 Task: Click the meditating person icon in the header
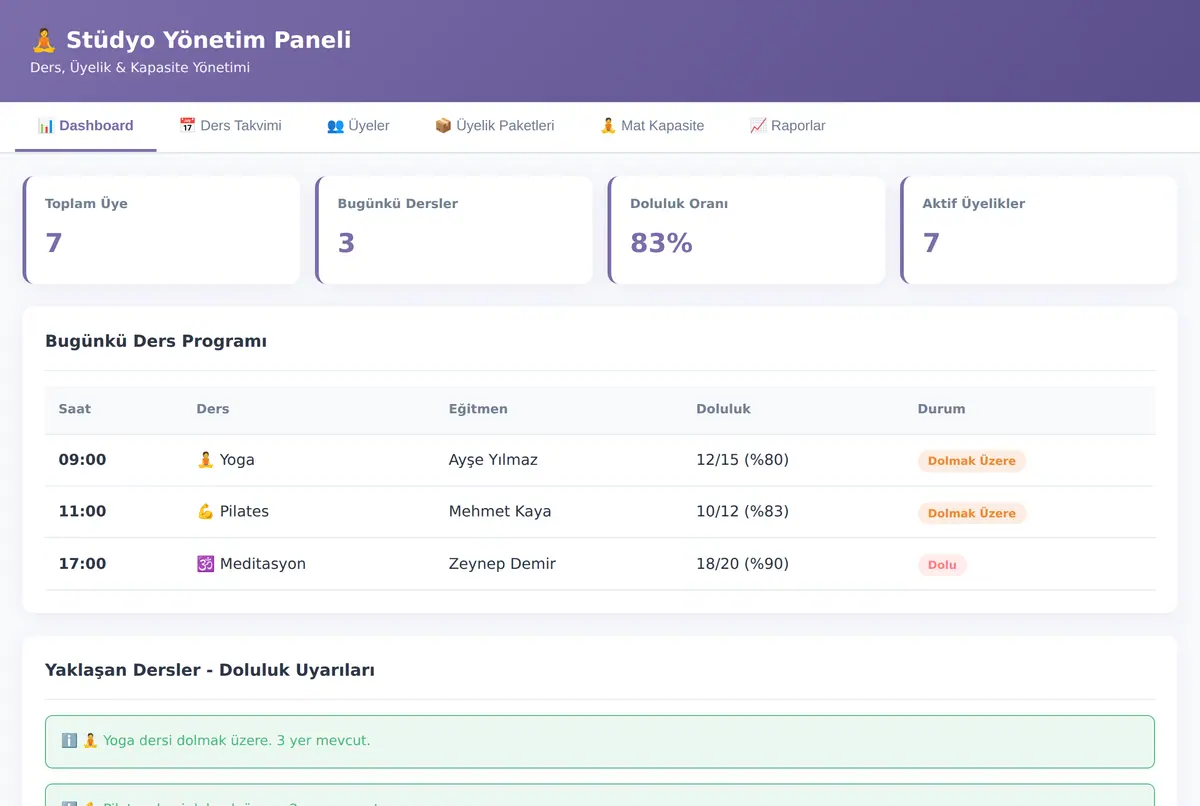point(44,40)
